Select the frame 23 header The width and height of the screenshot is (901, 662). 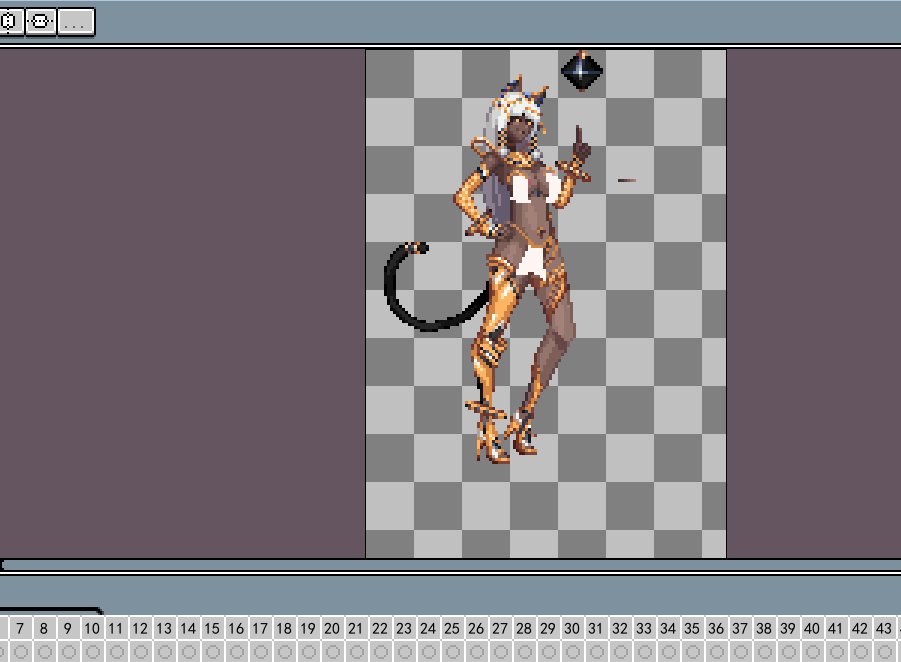pos(404,628)
